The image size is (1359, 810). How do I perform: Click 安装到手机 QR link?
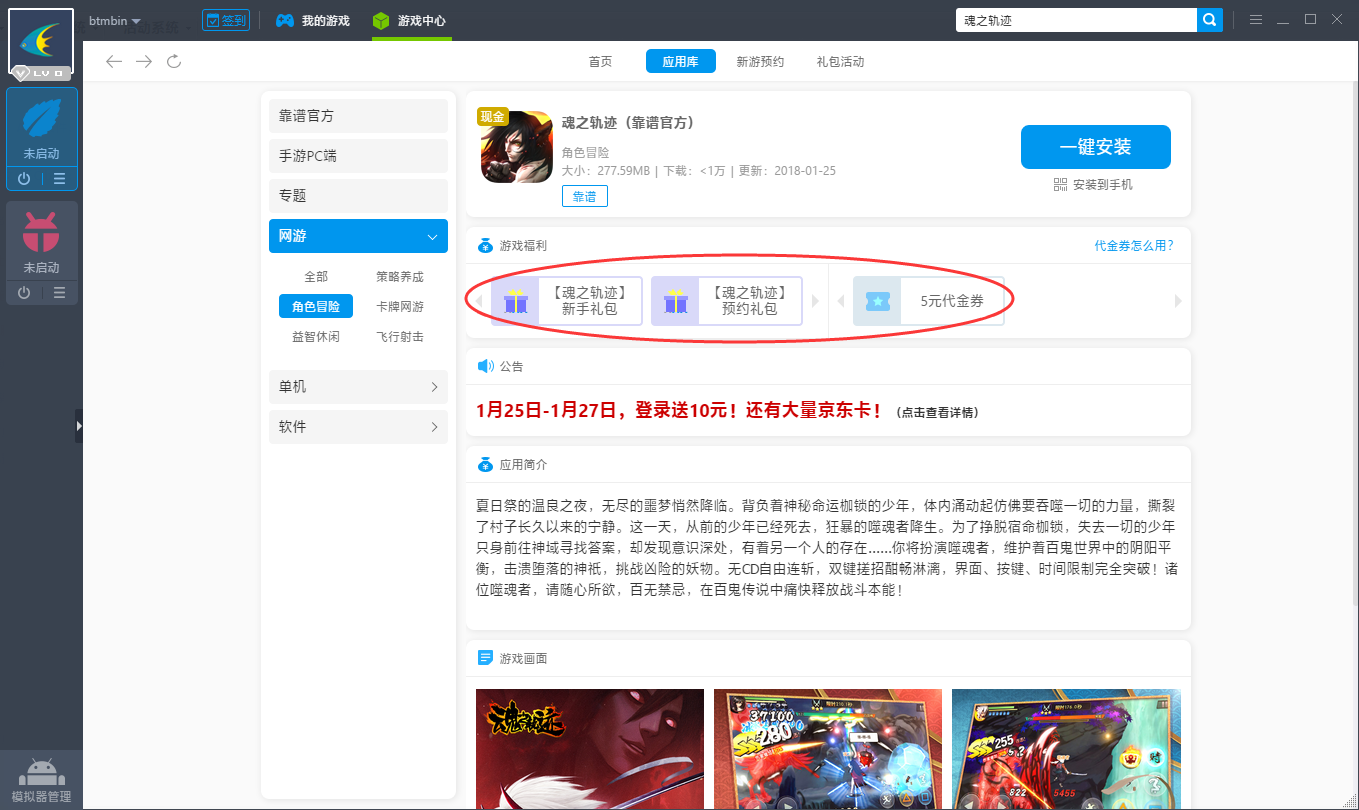[x=1093, y=185]
